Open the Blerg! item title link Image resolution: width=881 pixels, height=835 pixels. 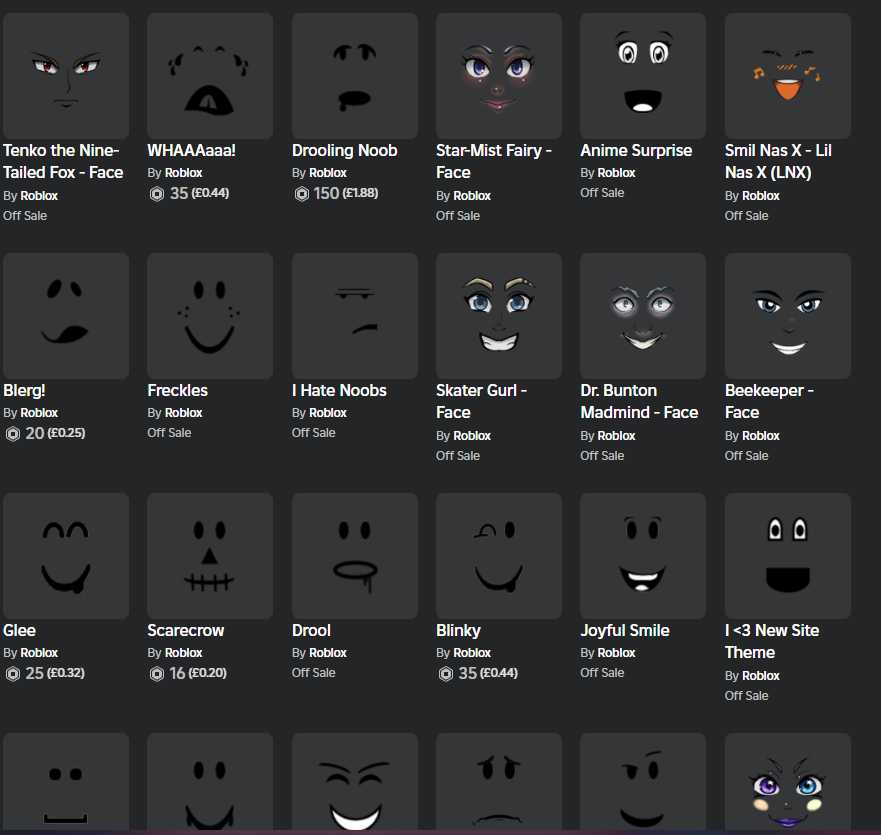pyautogui.click(x=24, y=391)
